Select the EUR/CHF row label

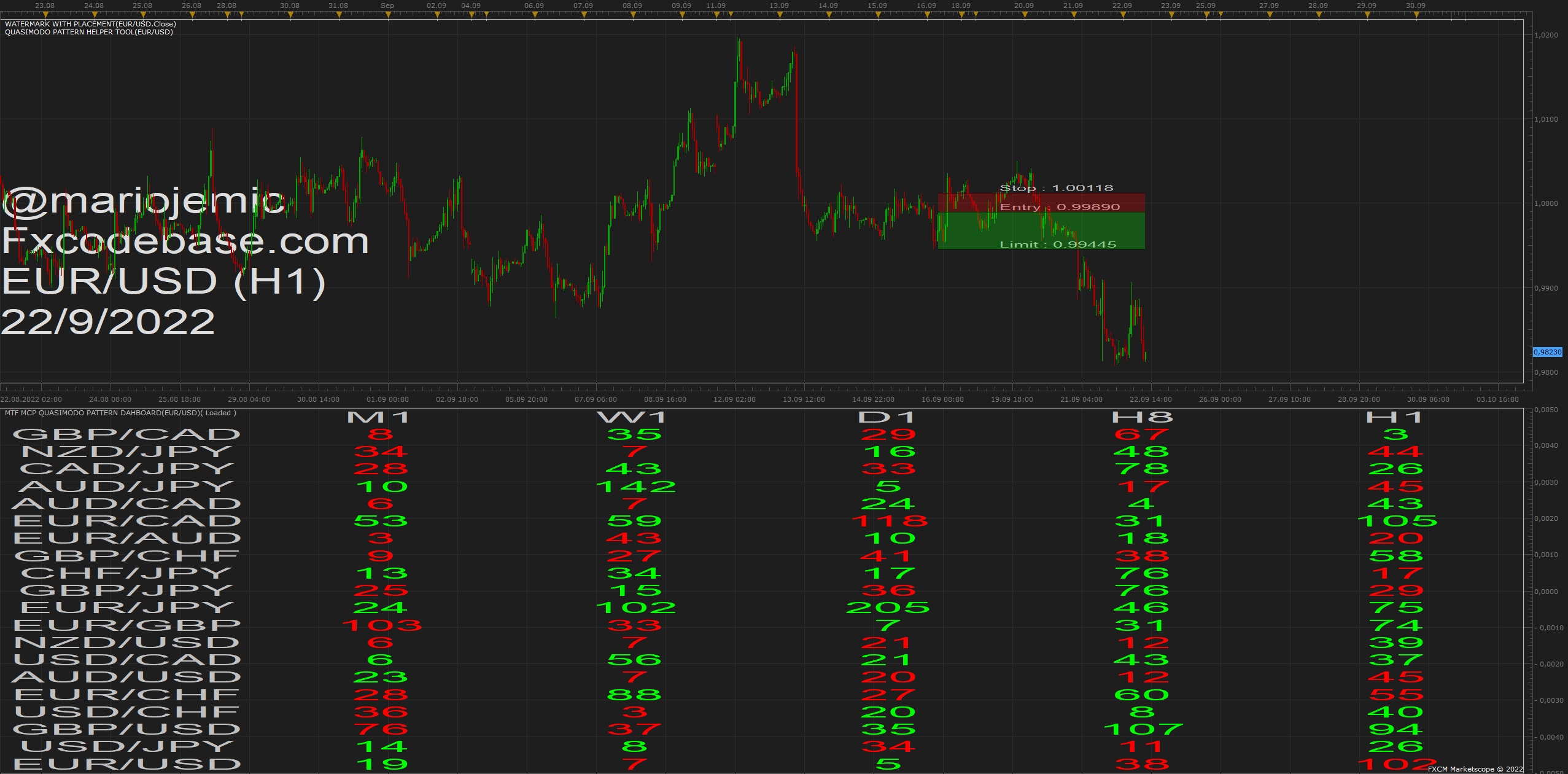point(126,695)
